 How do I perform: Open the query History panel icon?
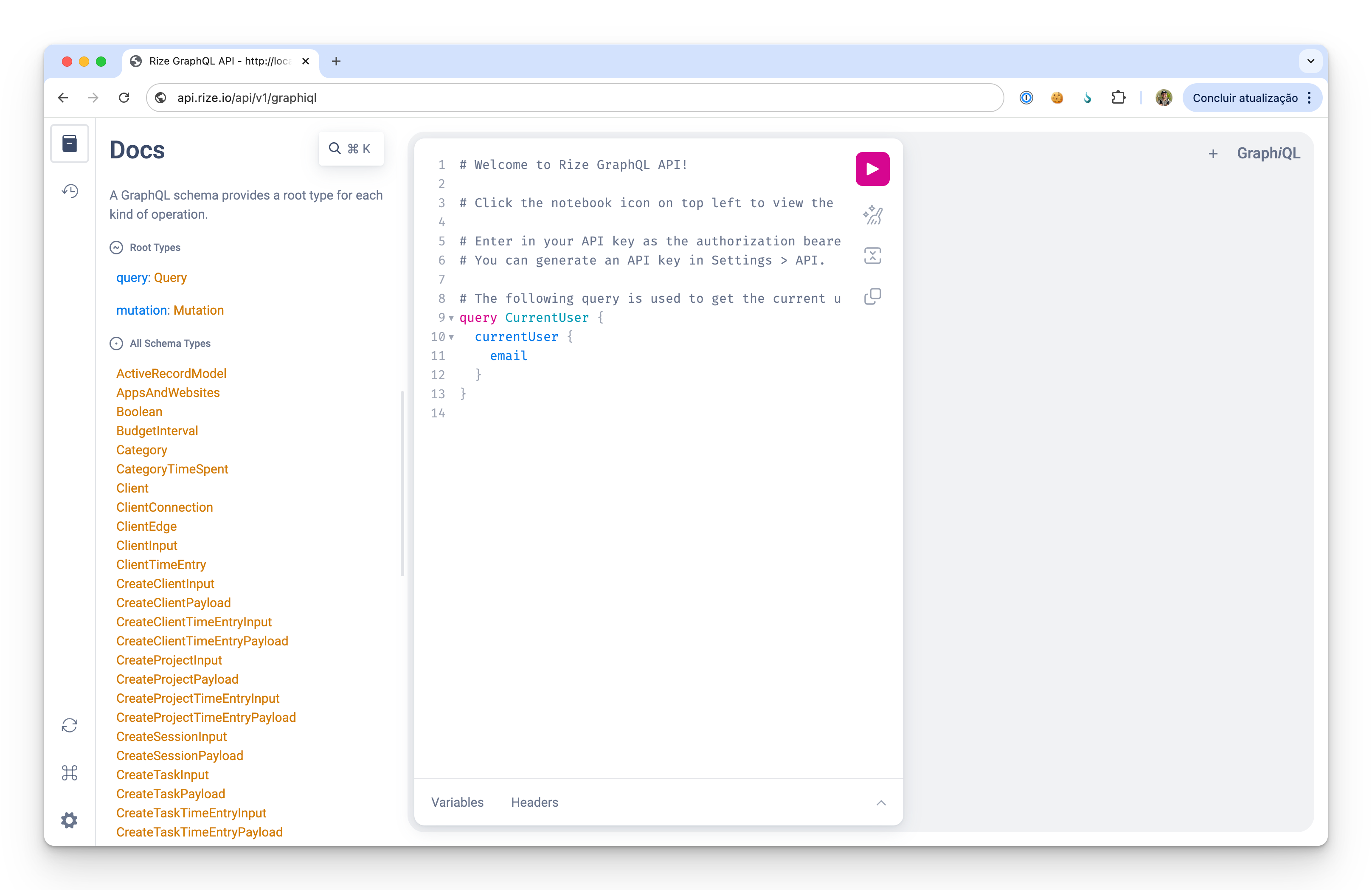[x=70, y=191]
